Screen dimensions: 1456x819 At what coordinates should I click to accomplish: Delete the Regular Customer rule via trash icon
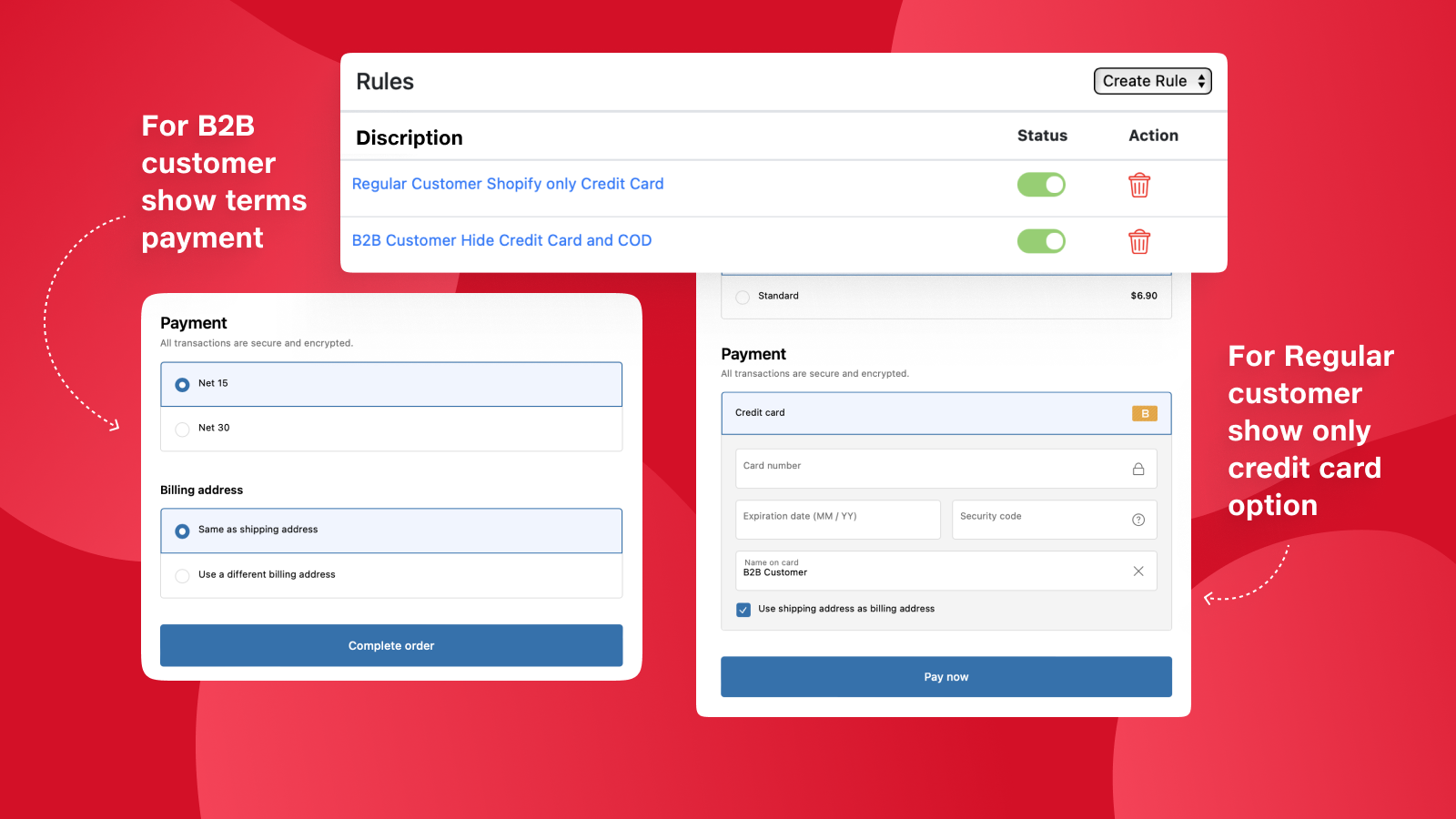tap(1139, 185)
